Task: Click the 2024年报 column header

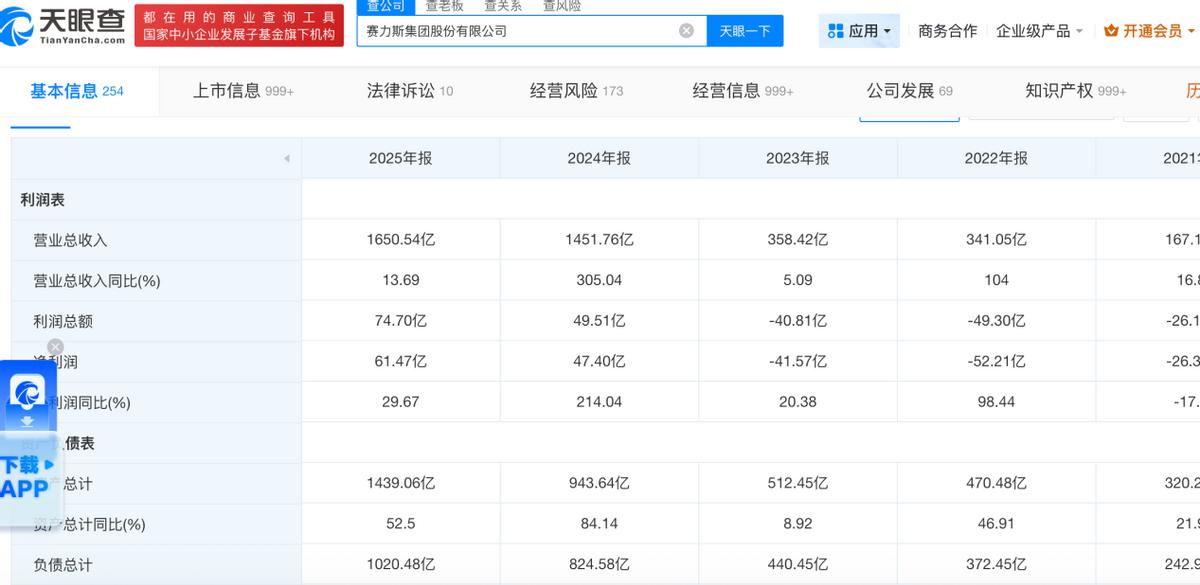Action: click(599, 158)
